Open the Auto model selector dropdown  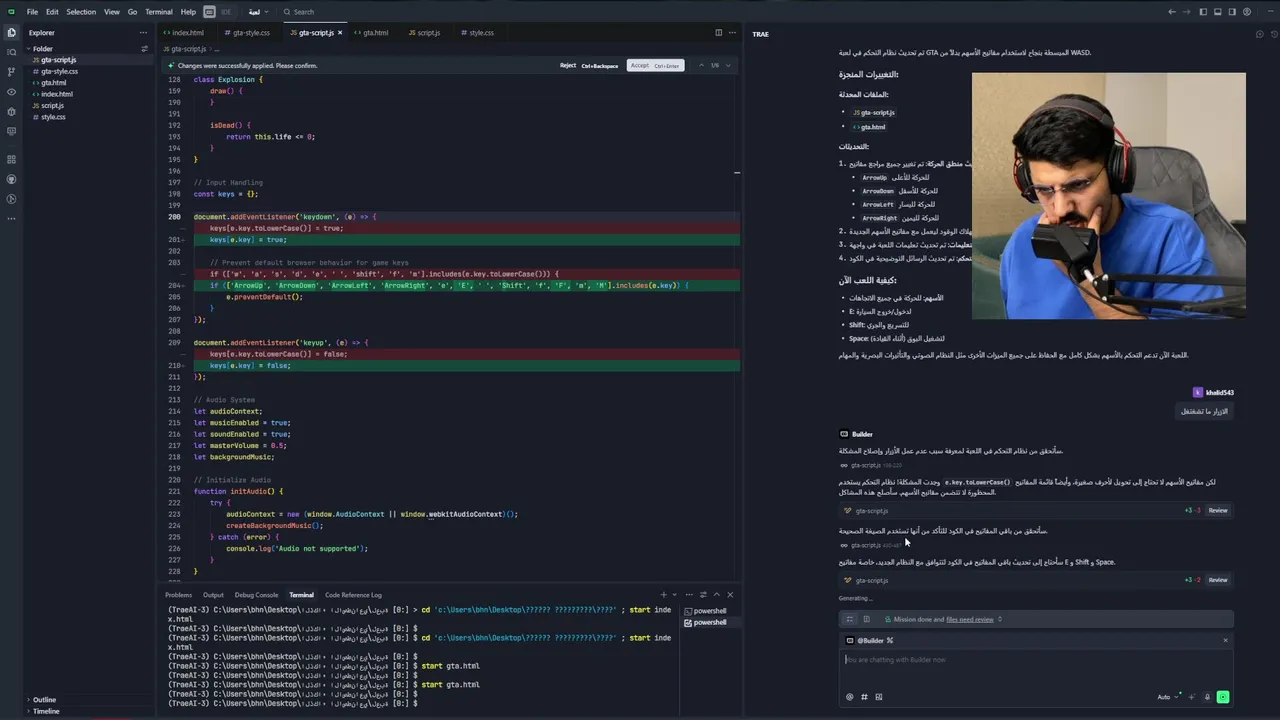pyautogui.click(x=1168, y=697)
